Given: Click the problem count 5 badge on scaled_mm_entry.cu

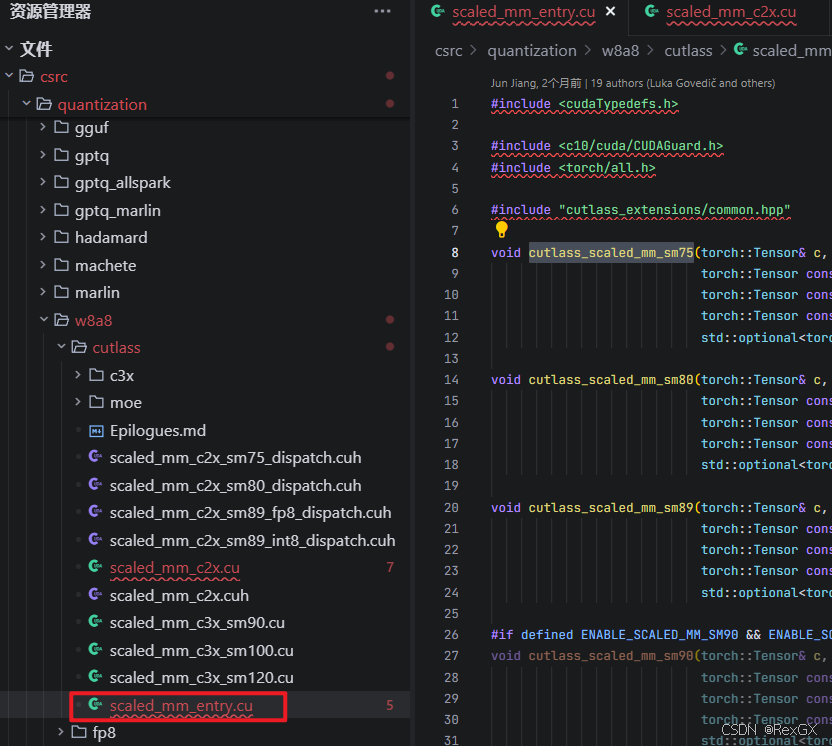Looking at the screenshot, I should [x=390, y=705].
